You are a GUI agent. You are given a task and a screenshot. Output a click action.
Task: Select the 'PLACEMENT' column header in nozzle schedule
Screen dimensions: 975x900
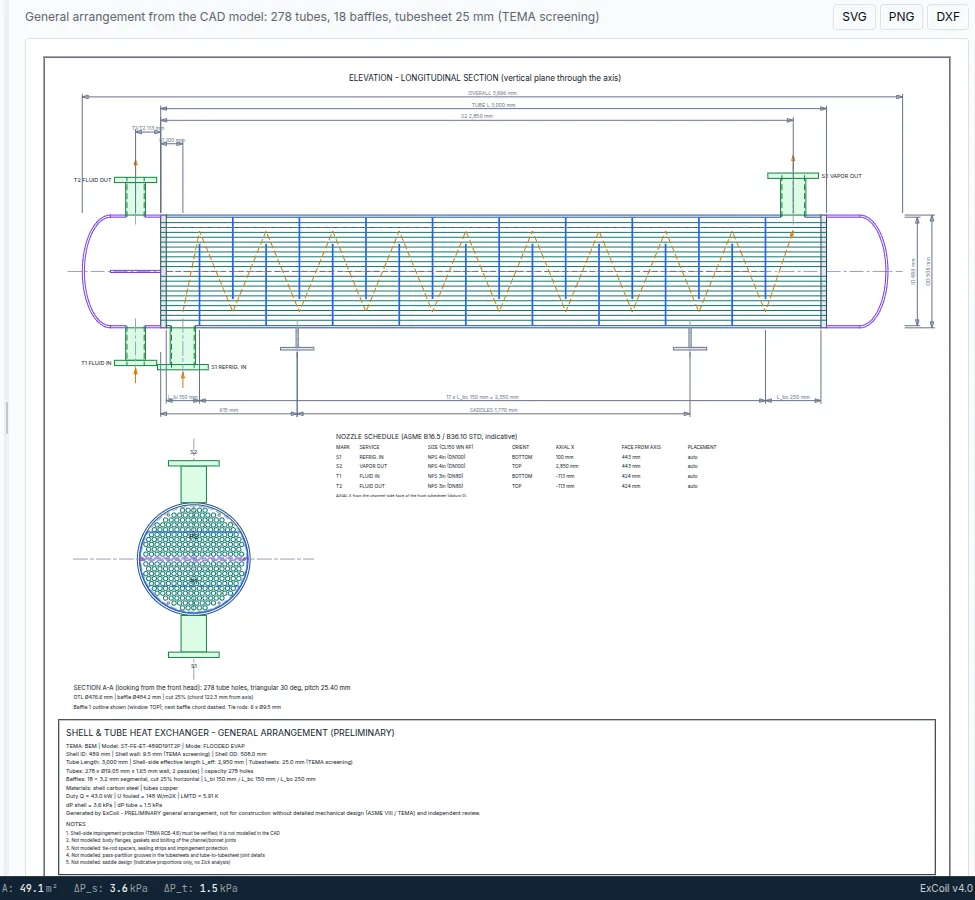coord(702,447)
